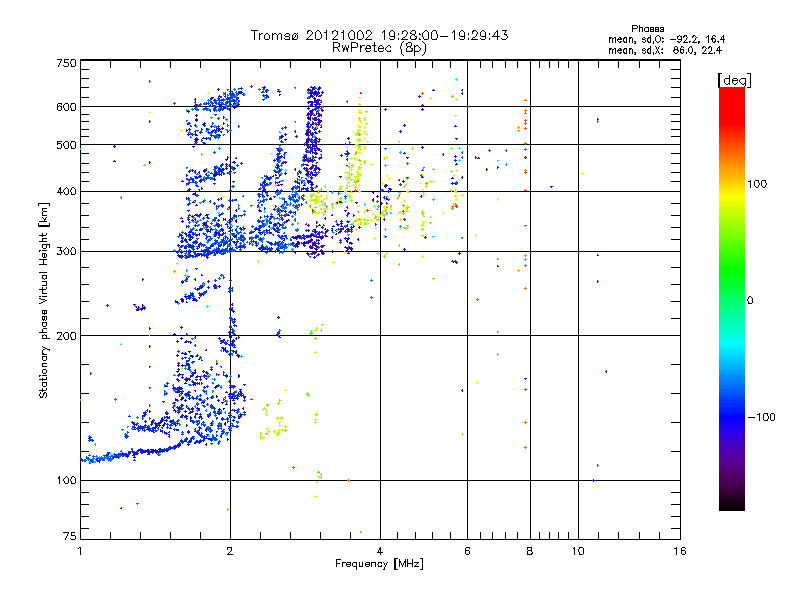Click the 'mean, sd,X: 86.0, 22.4' statistic
The width and height of the screenshot is (800, 600).
pos(665,50)
